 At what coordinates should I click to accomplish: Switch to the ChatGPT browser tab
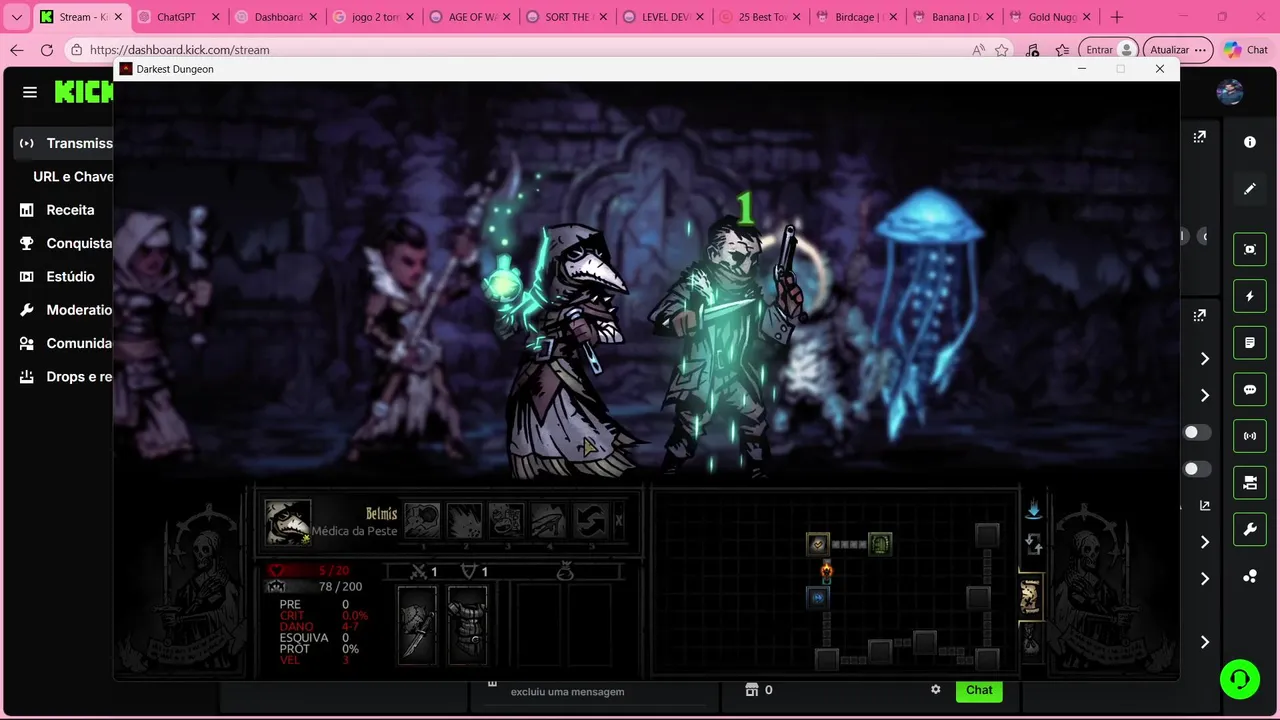tap(176, 17)
